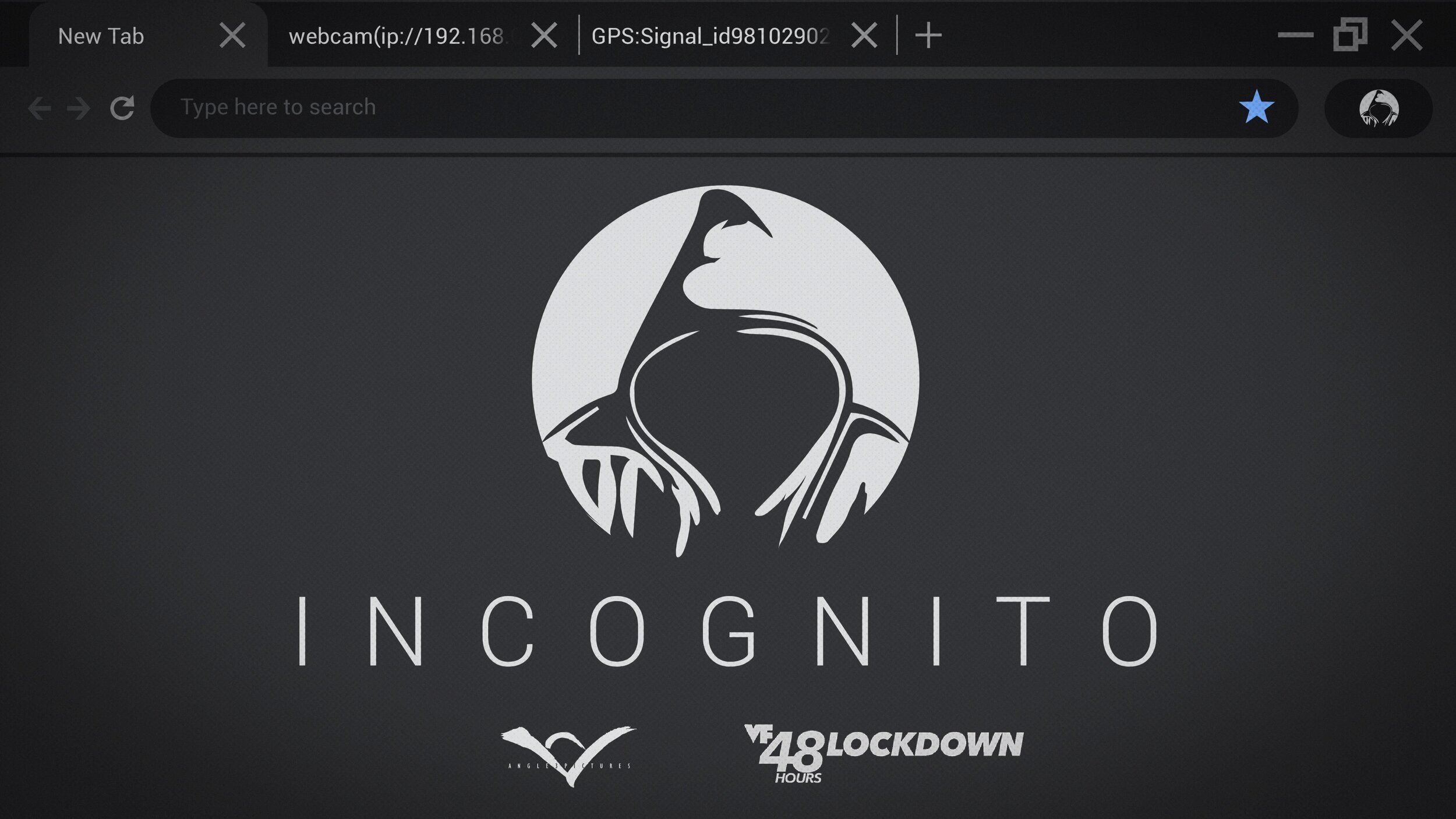
Task: Click the large hooded figure logo
Action: coord(725,373)
